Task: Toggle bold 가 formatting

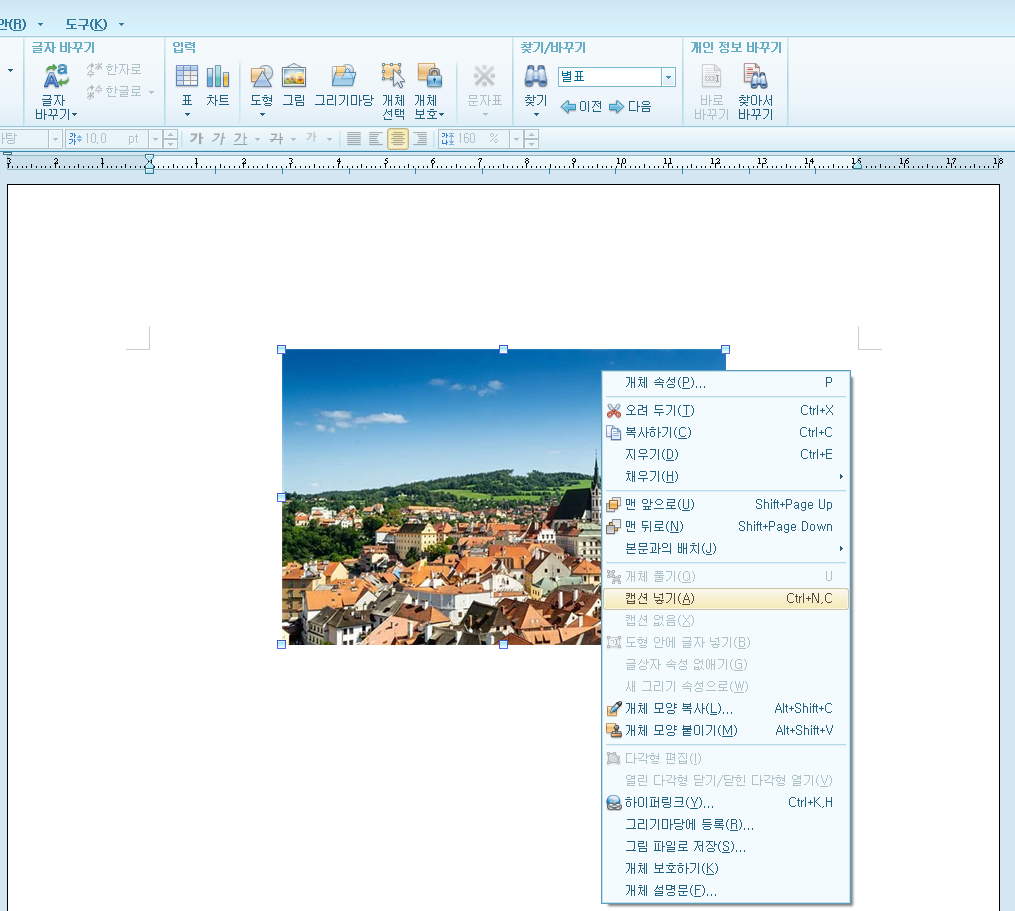Action: click(x=196, y=139)
